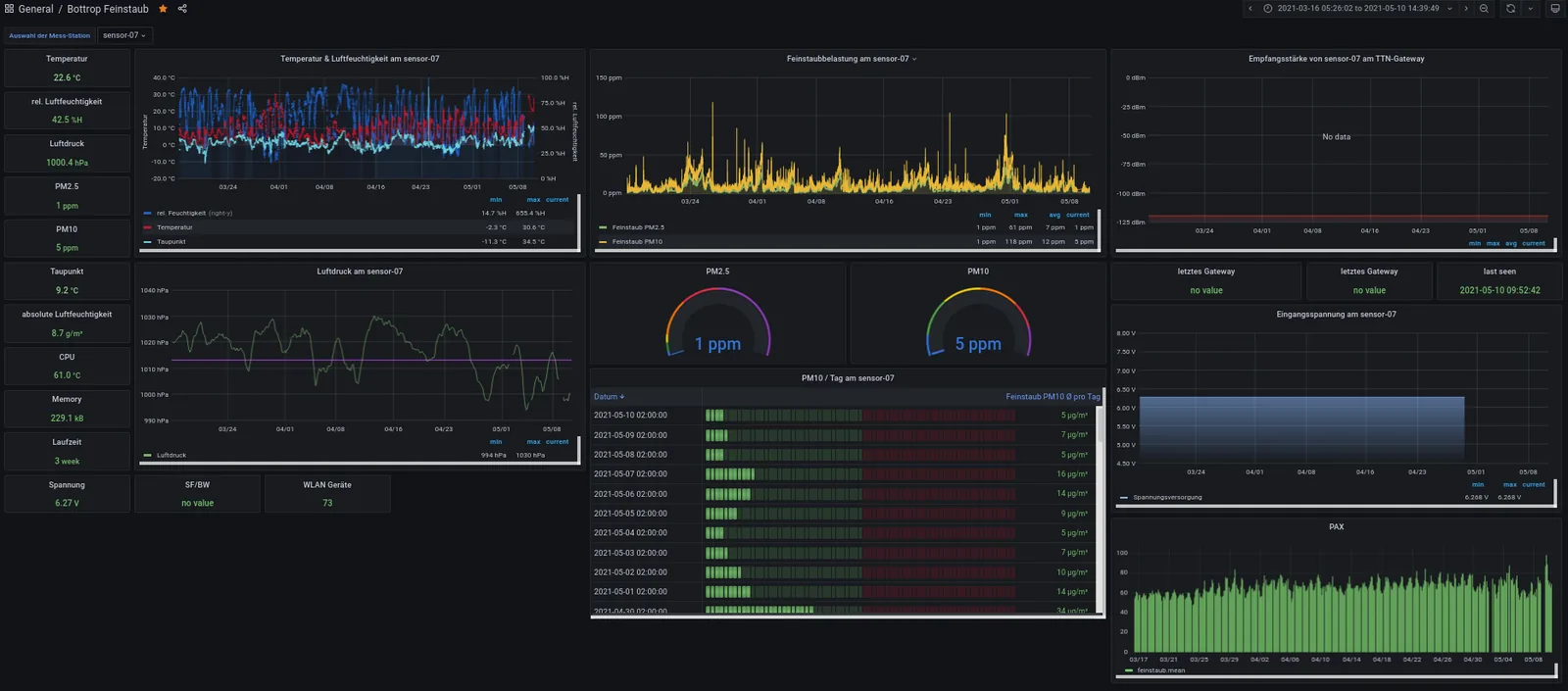Shift time range forward with right arrow
The width and height of the screenshot is (1568, 691).
(1466, 9)
